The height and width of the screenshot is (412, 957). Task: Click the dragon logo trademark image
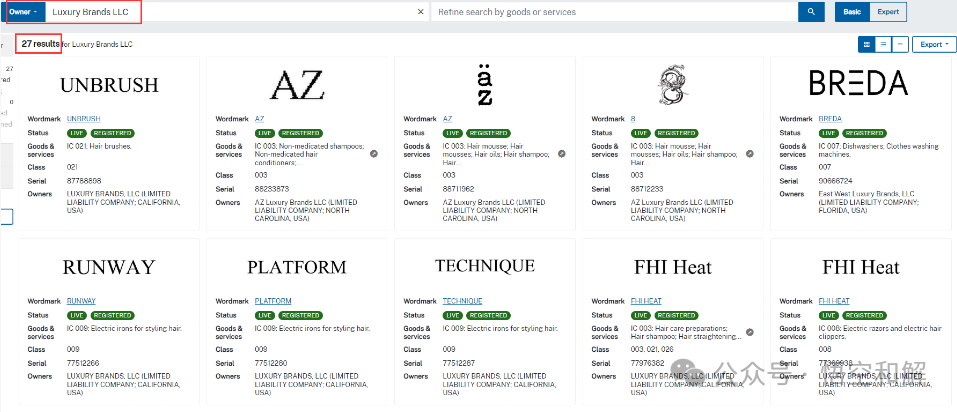[673, 84]
